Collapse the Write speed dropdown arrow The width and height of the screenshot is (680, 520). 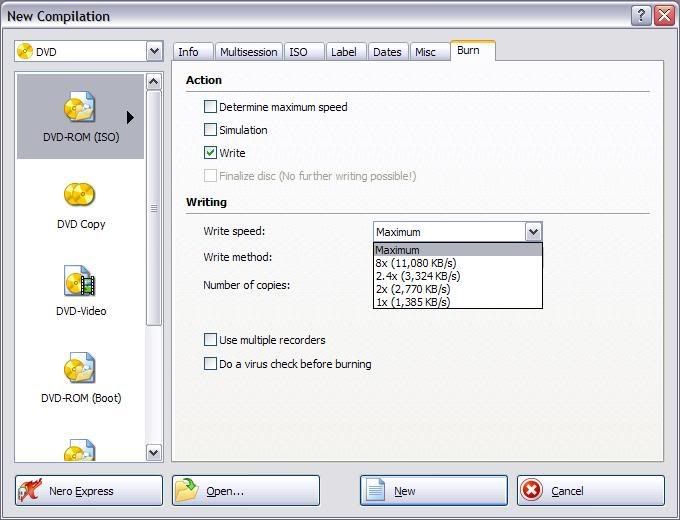(533, 232)
